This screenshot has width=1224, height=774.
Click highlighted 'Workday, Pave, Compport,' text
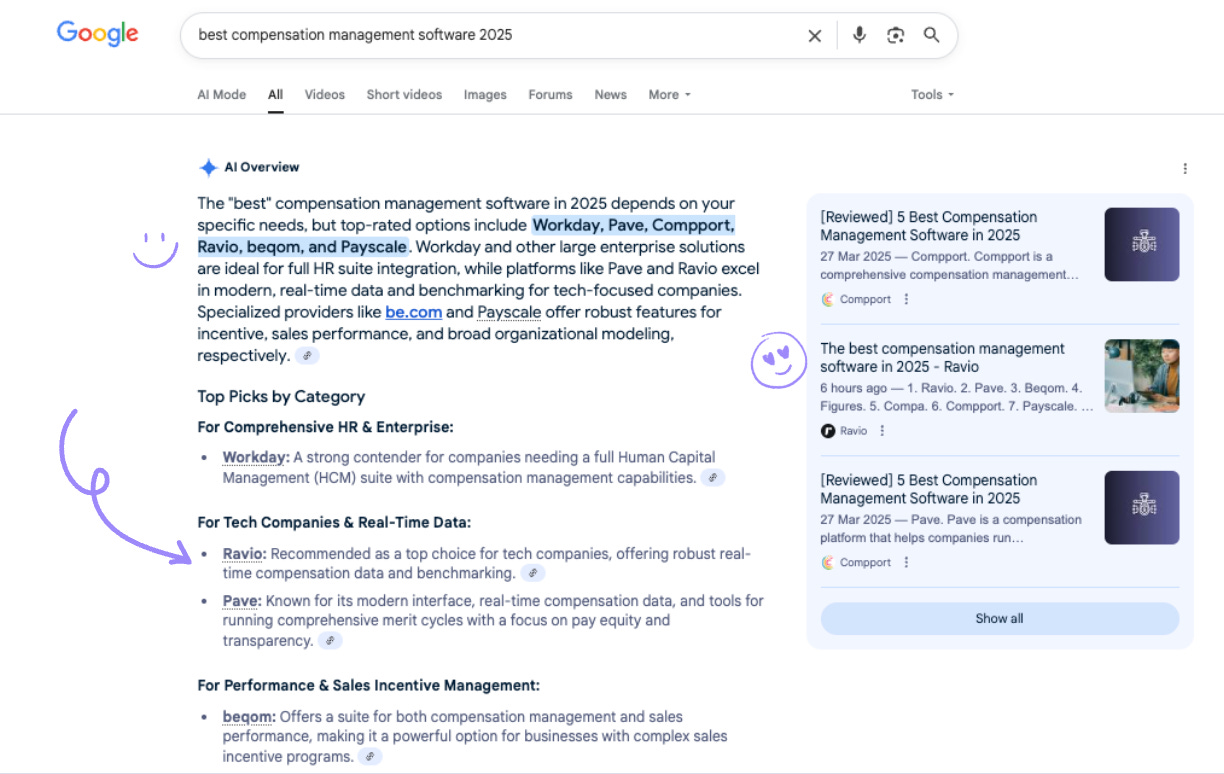click(633, 225)
